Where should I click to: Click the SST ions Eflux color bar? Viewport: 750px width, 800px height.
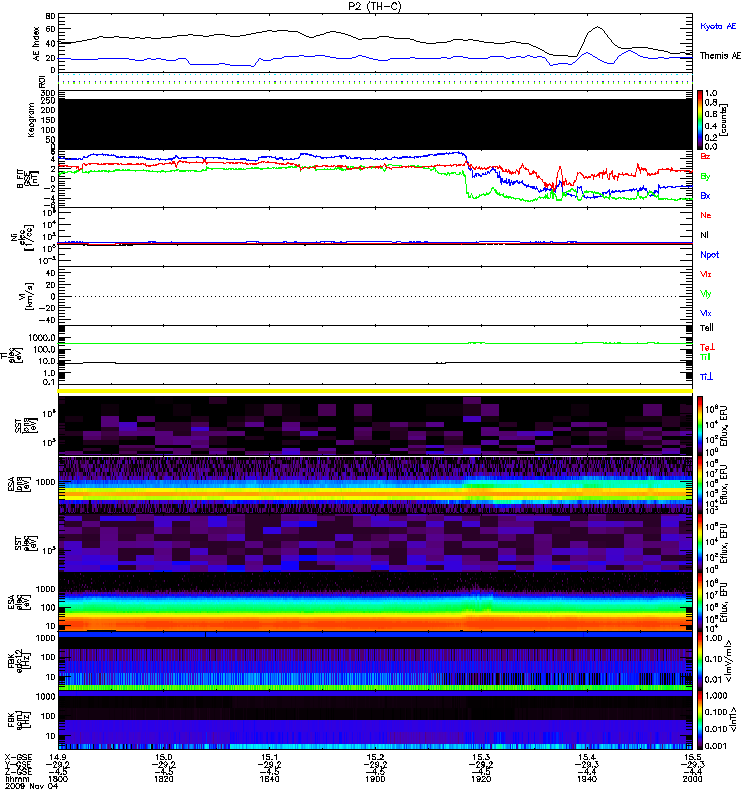click(700, 426)
